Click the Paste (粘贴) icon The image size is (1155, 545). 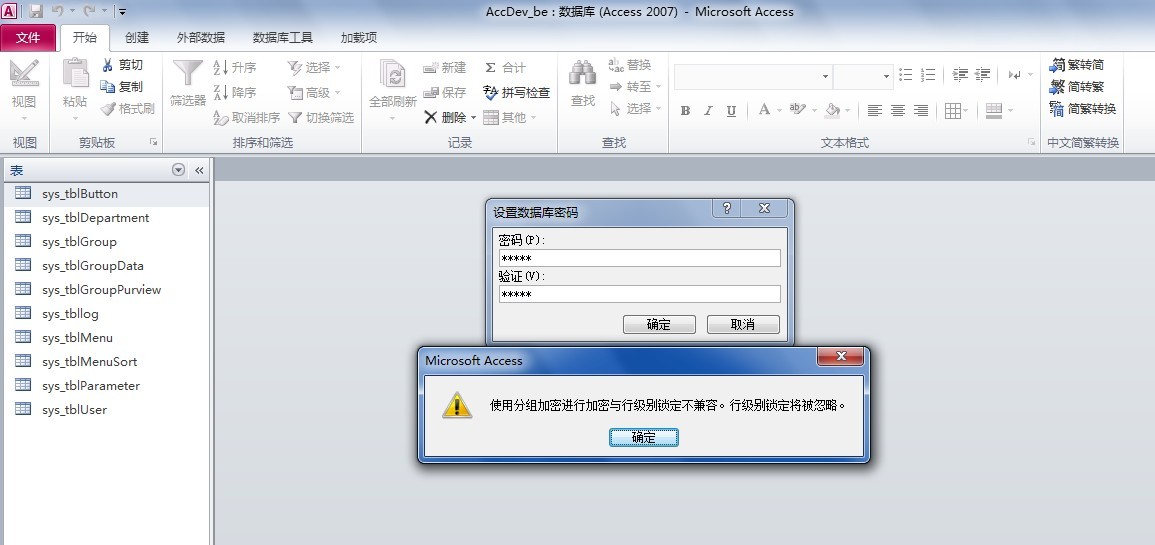(75, 74)
